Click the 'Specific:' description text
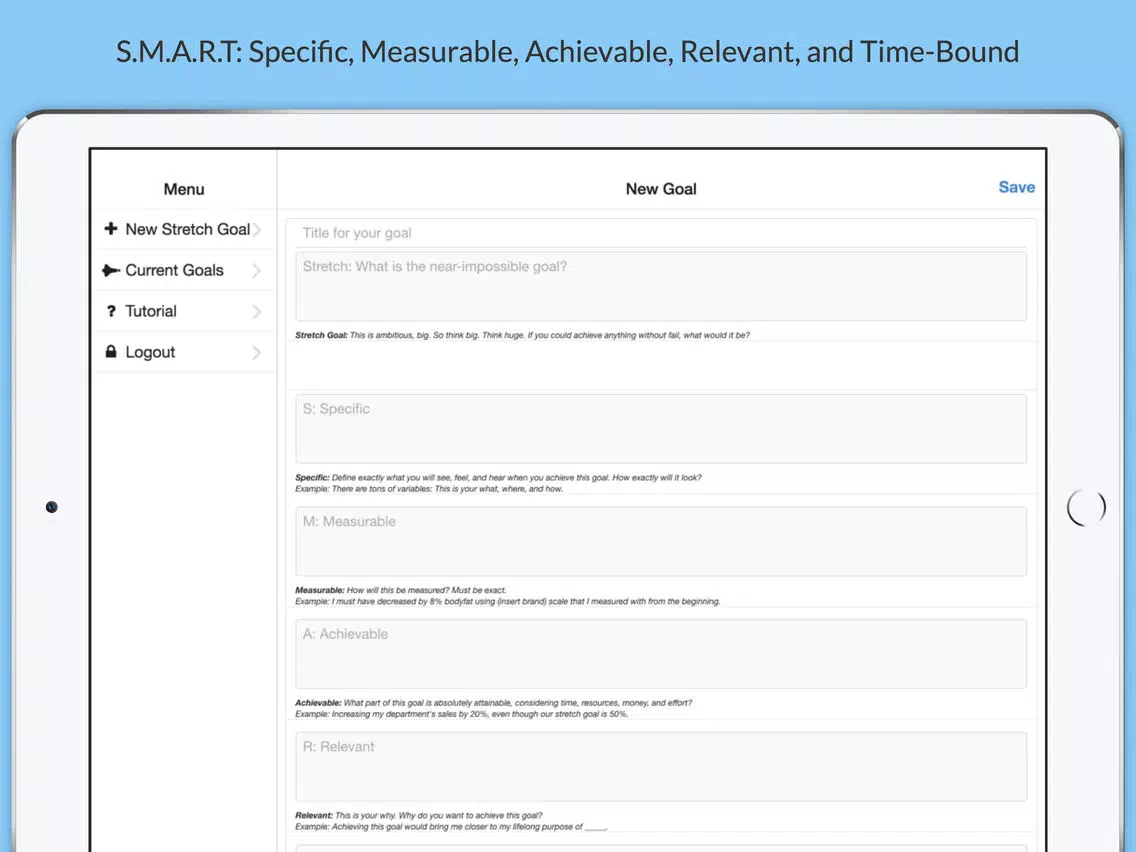 point(498,483)
